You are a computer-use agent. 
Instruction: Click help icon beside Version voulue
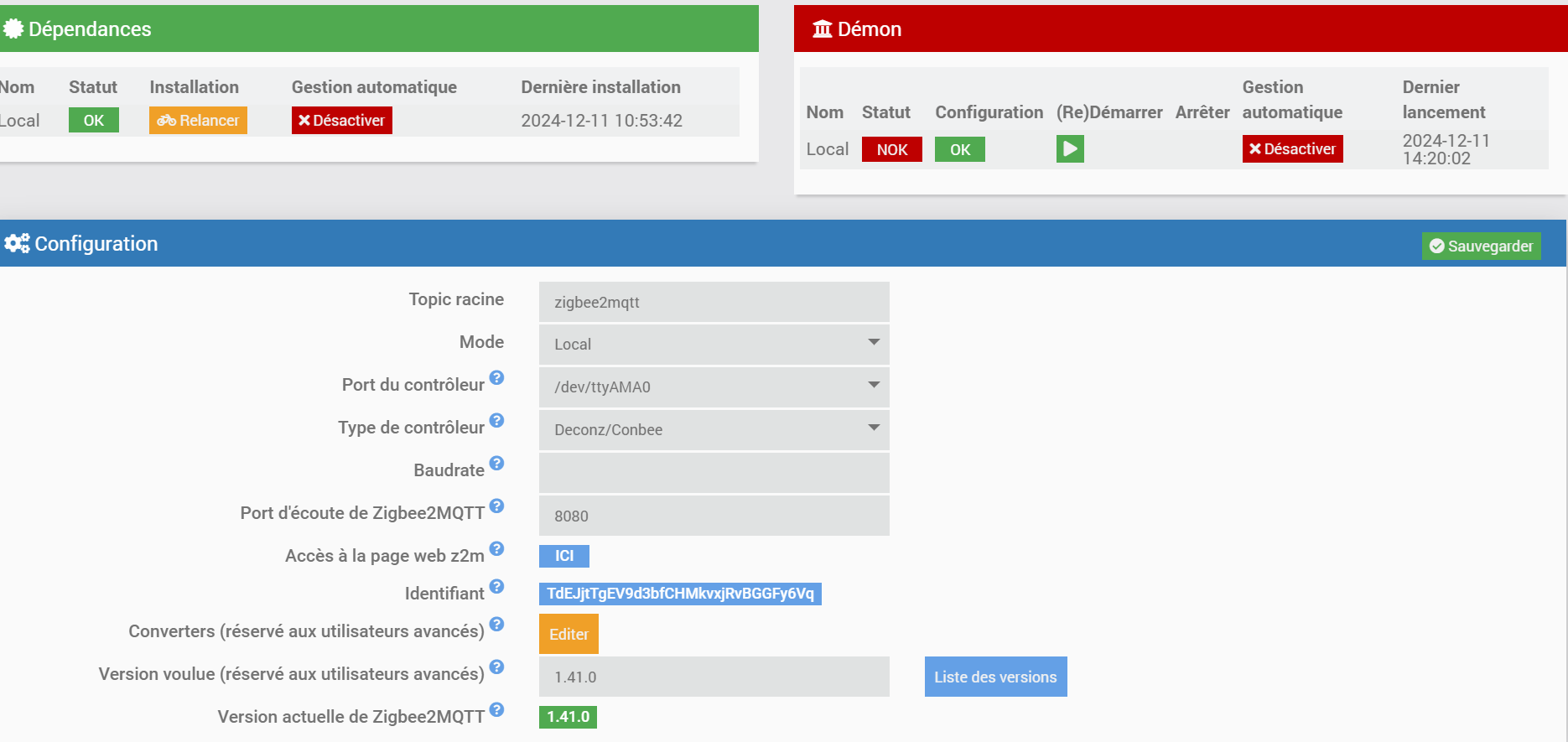pyautogui.click(x=496, y=667)
